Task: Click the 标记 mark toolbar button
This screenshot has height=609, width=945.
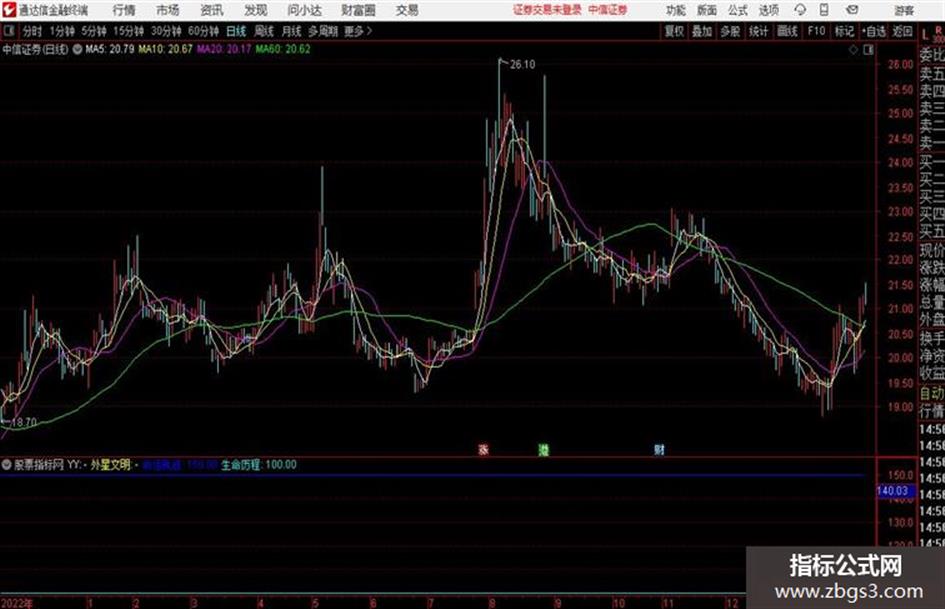Action: point(844,31)
